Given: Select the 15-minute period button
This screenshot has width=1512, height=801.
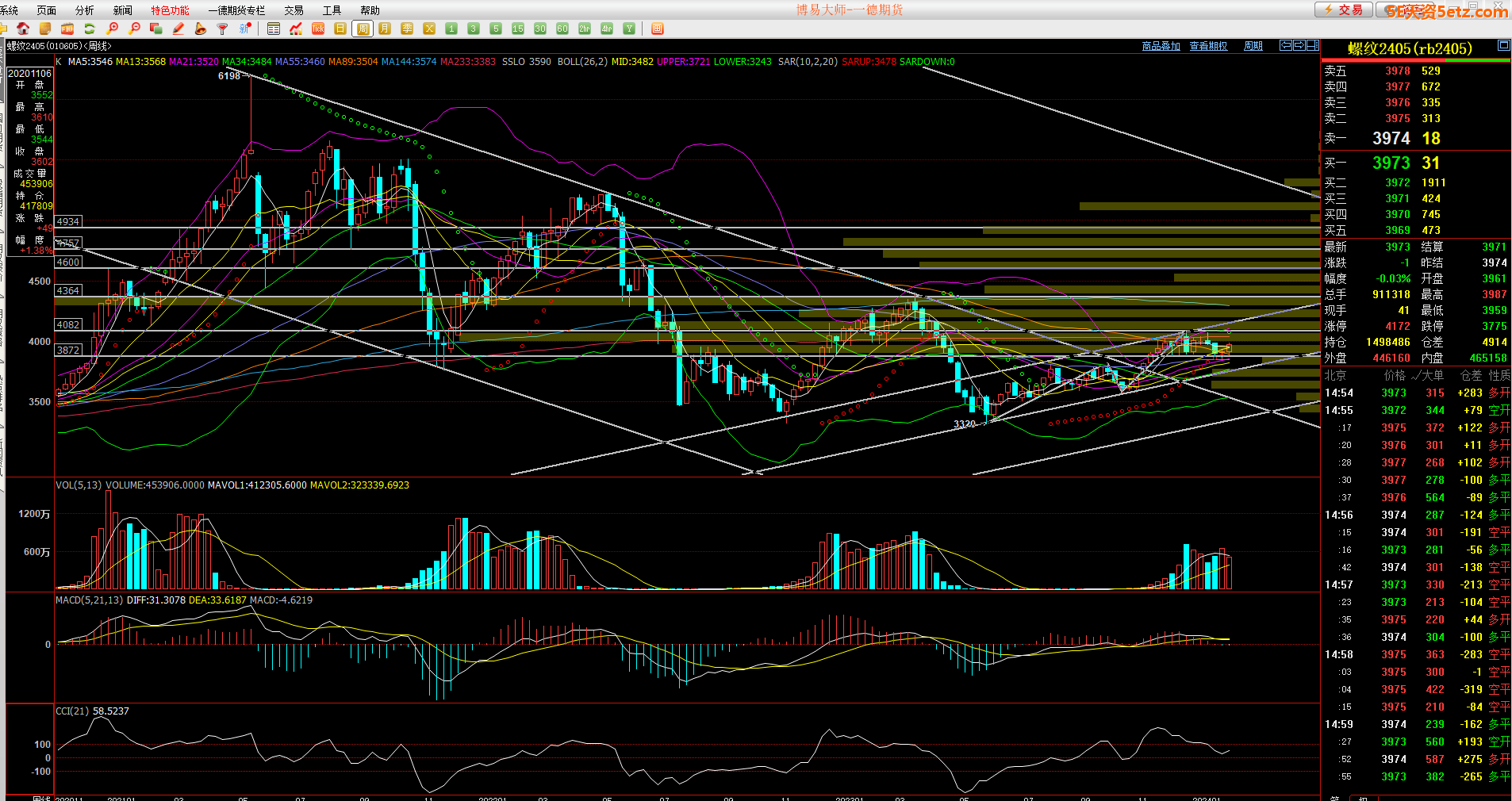Looking at the screenshot, I should 518,29.
